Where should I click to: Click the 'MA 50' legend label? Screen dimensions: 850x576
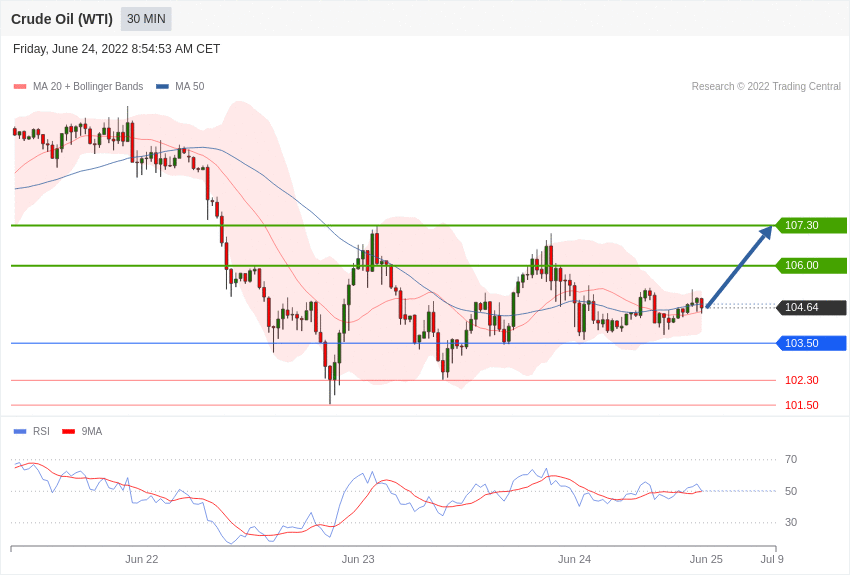pos(190,86)
